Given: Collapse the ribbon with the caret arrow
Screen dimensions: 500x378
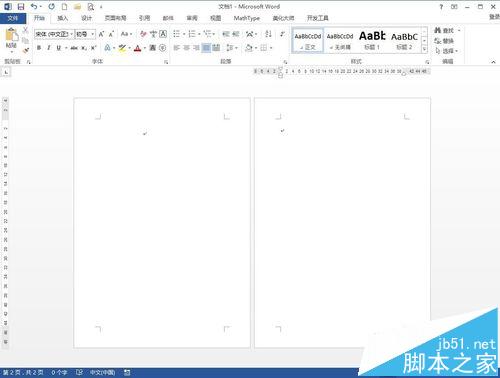Looking at the screenshot, I should pyautogui.click(x=493, y=62).
